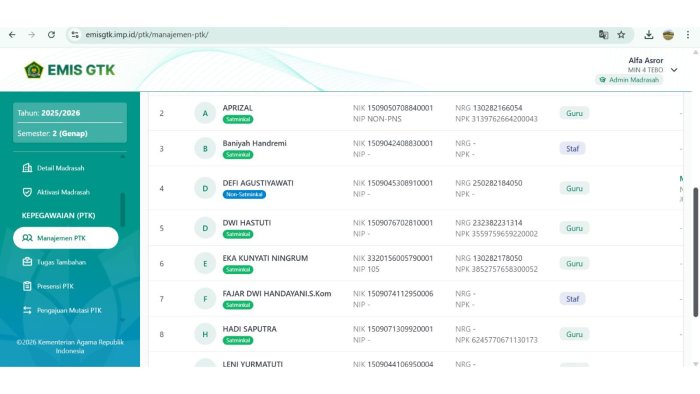Click the Satminkal tag under APRIZAL
The height and width of the screenshot is (394, 700).
(x=238, y=119)
